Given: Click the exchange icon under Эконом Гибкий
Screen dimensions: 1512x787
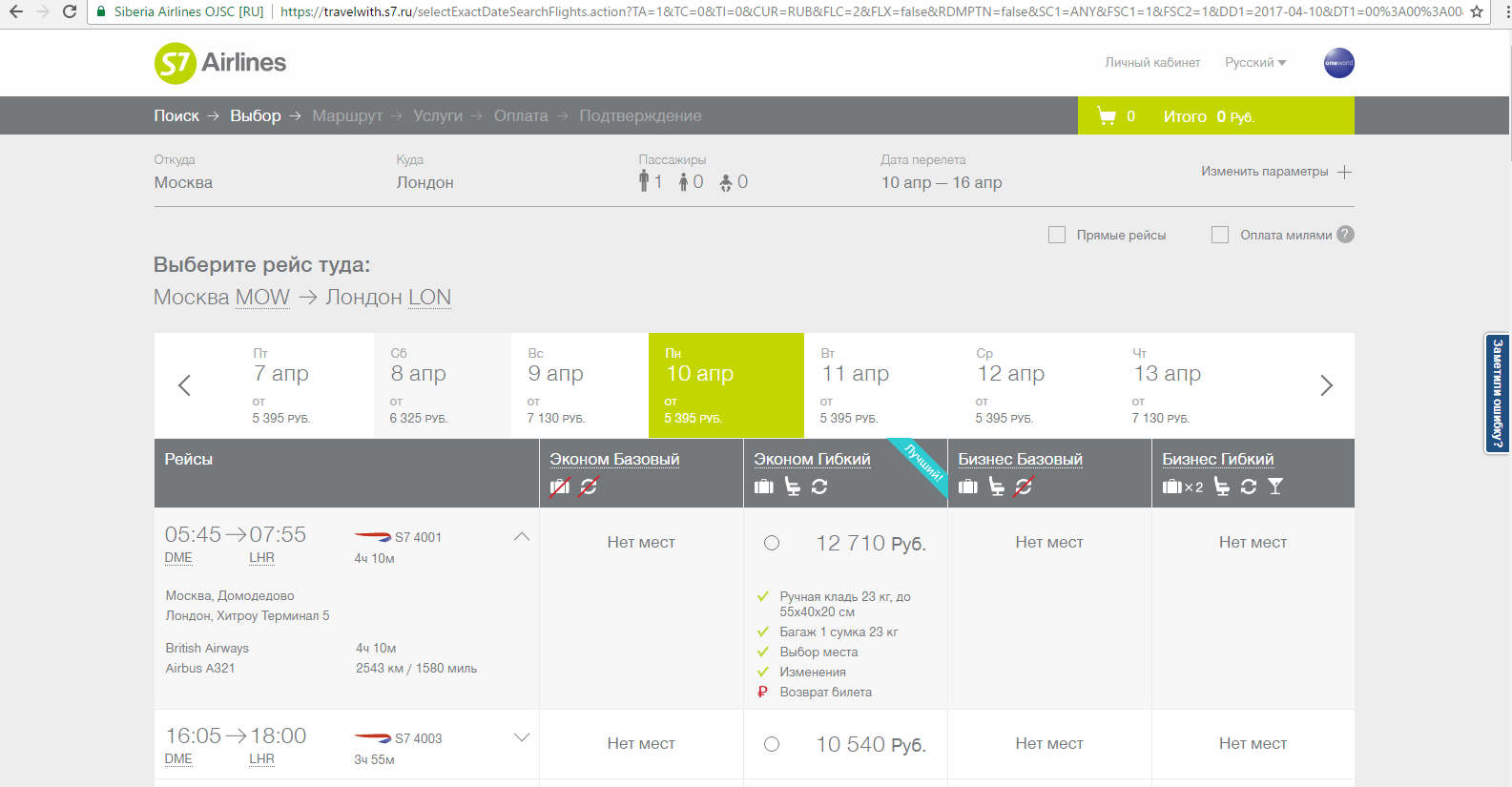Looking at the screenshot, I should 819,487.
